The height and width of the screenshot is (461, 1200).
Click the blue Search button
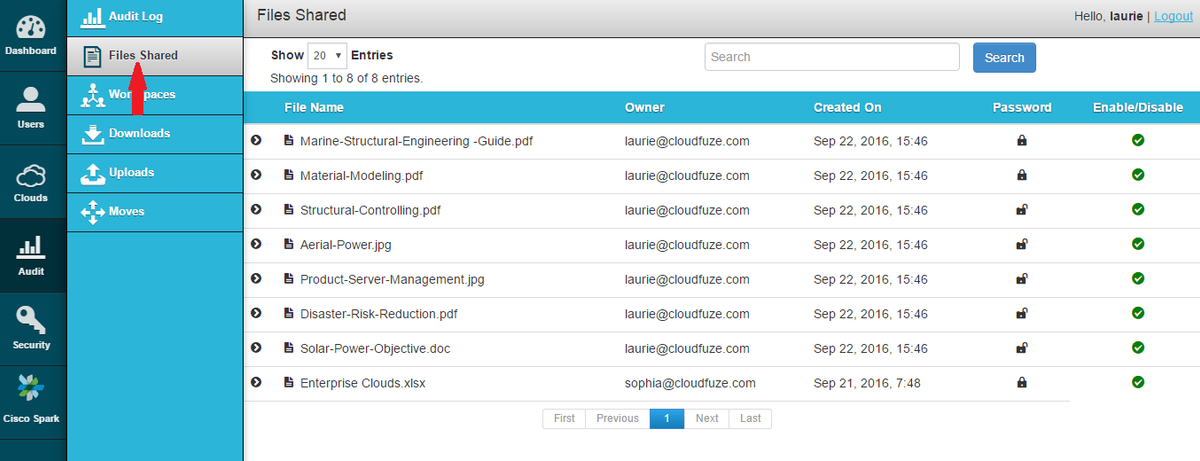pyautogui.click(x=1004, y=58)
